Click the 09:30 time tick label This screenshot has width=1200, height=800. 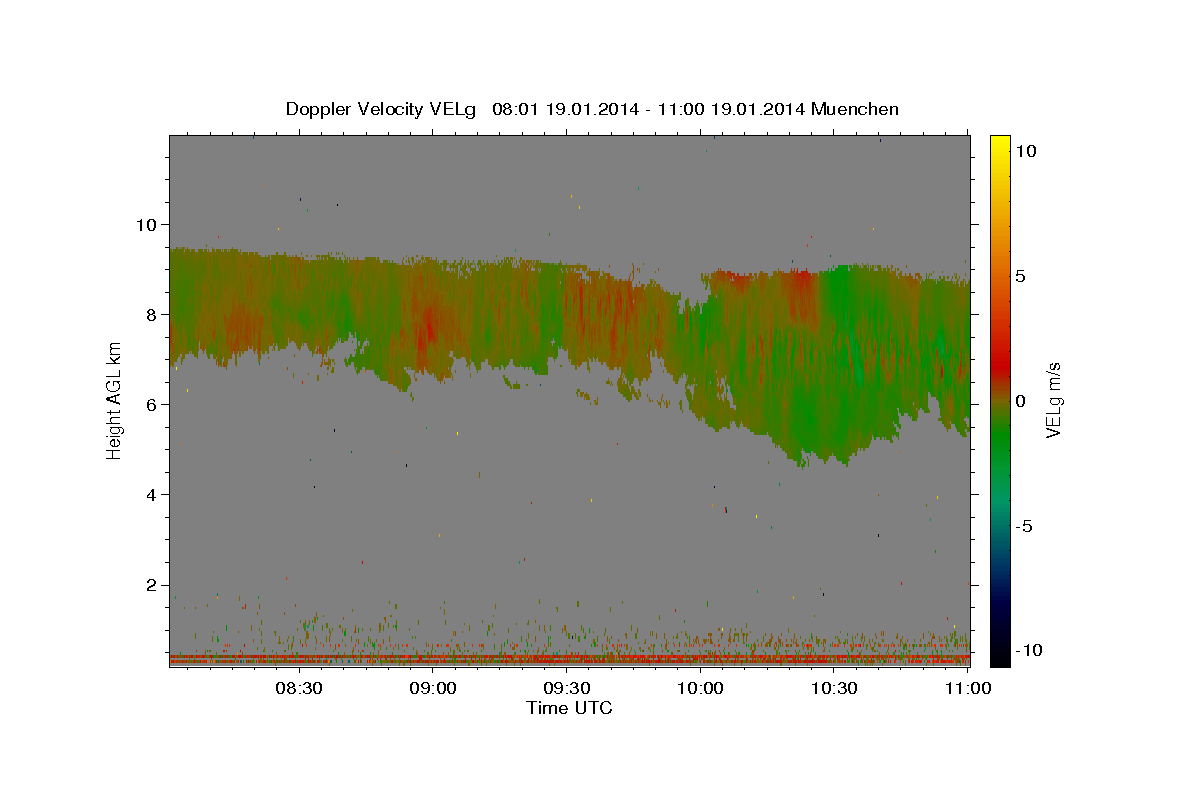(x=567, y=688)
